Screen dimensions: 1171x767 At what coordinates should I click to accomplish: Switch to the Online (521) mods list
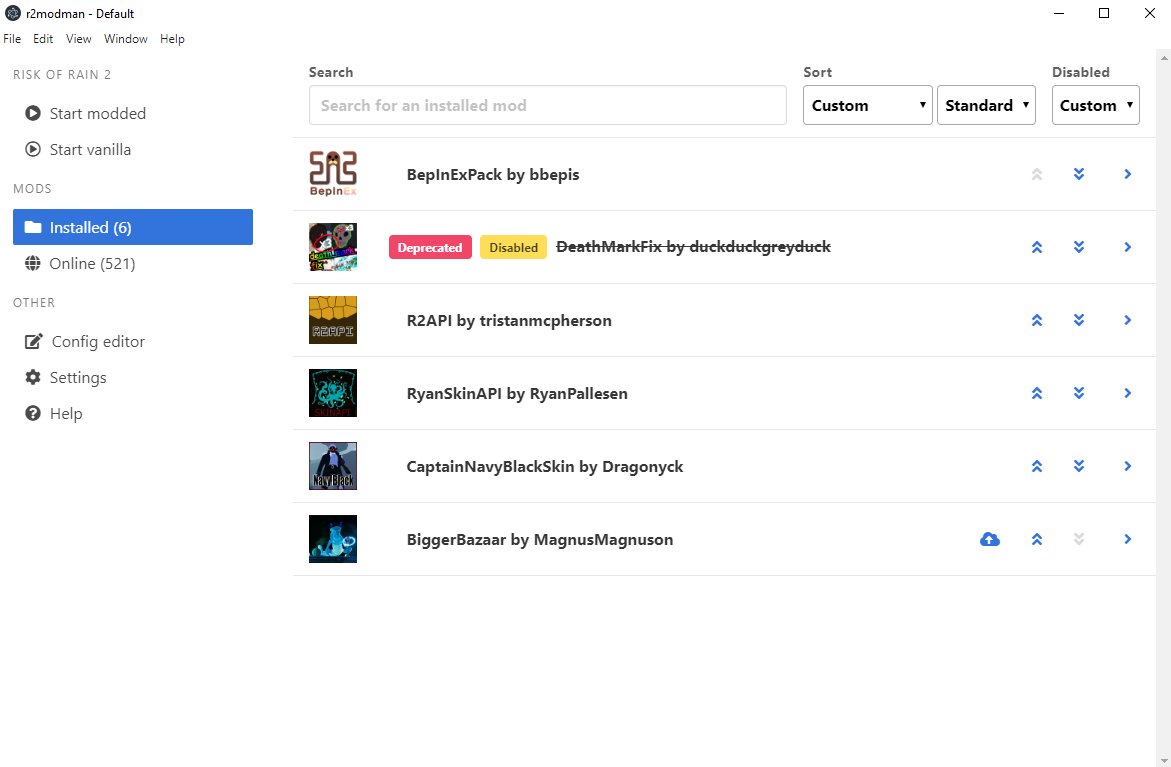tap(133, 263)
